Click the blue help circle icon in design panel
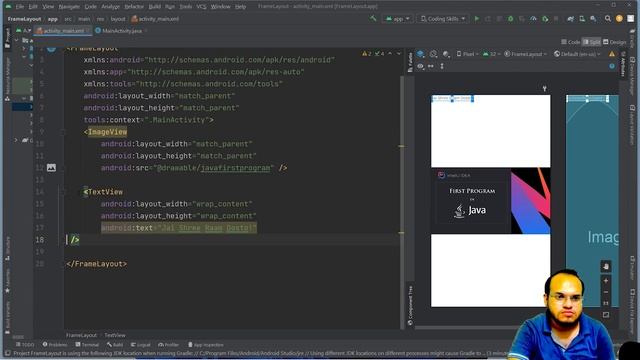 [x=612, y=66]
